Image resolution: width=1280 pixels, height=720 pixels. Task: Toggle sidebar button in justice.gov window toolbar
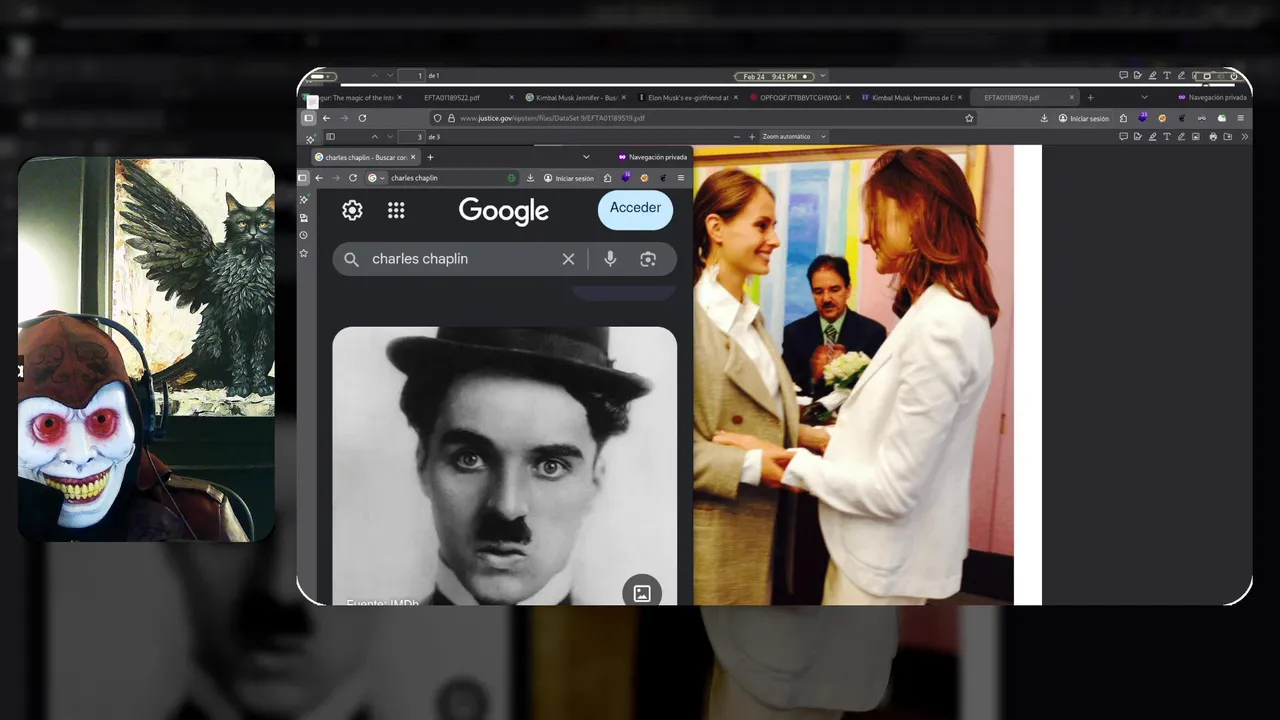tap(309, 118)
